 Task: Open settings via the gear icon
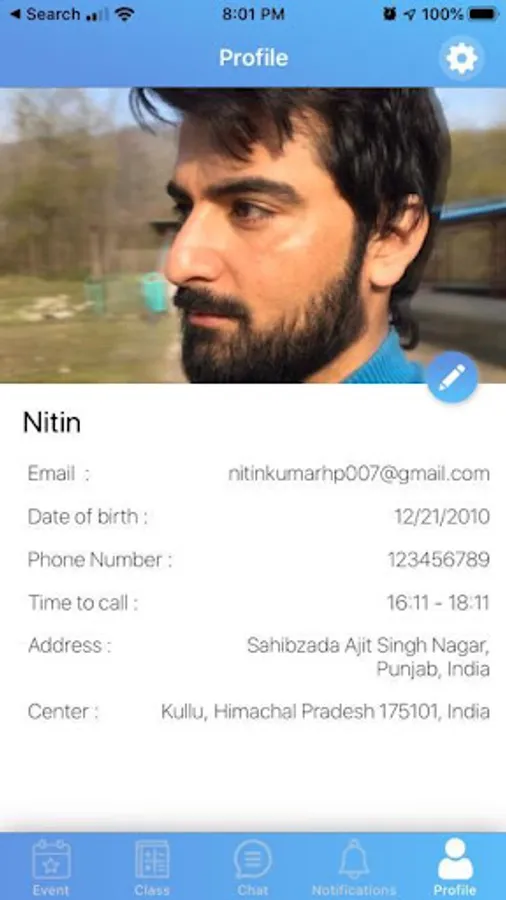462,58
